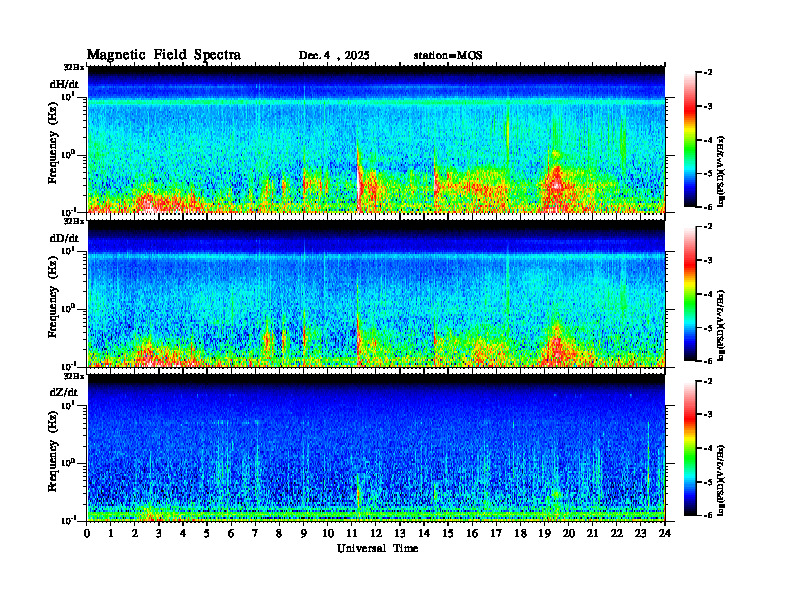Viewport: 792px width, 612px height.
Task: Click the hour tick label "19" on time axis
Action: tap(544, 533)
